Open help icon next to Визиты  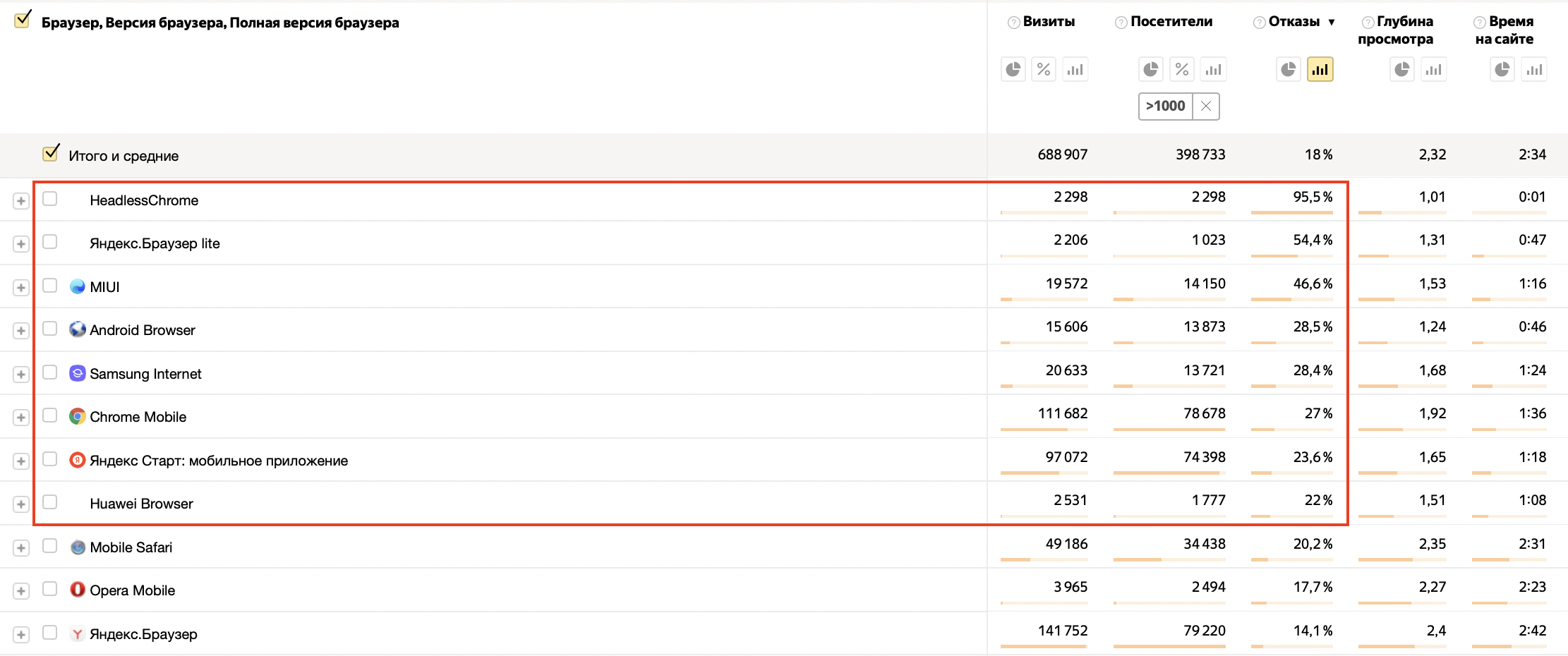[1013, 23]
